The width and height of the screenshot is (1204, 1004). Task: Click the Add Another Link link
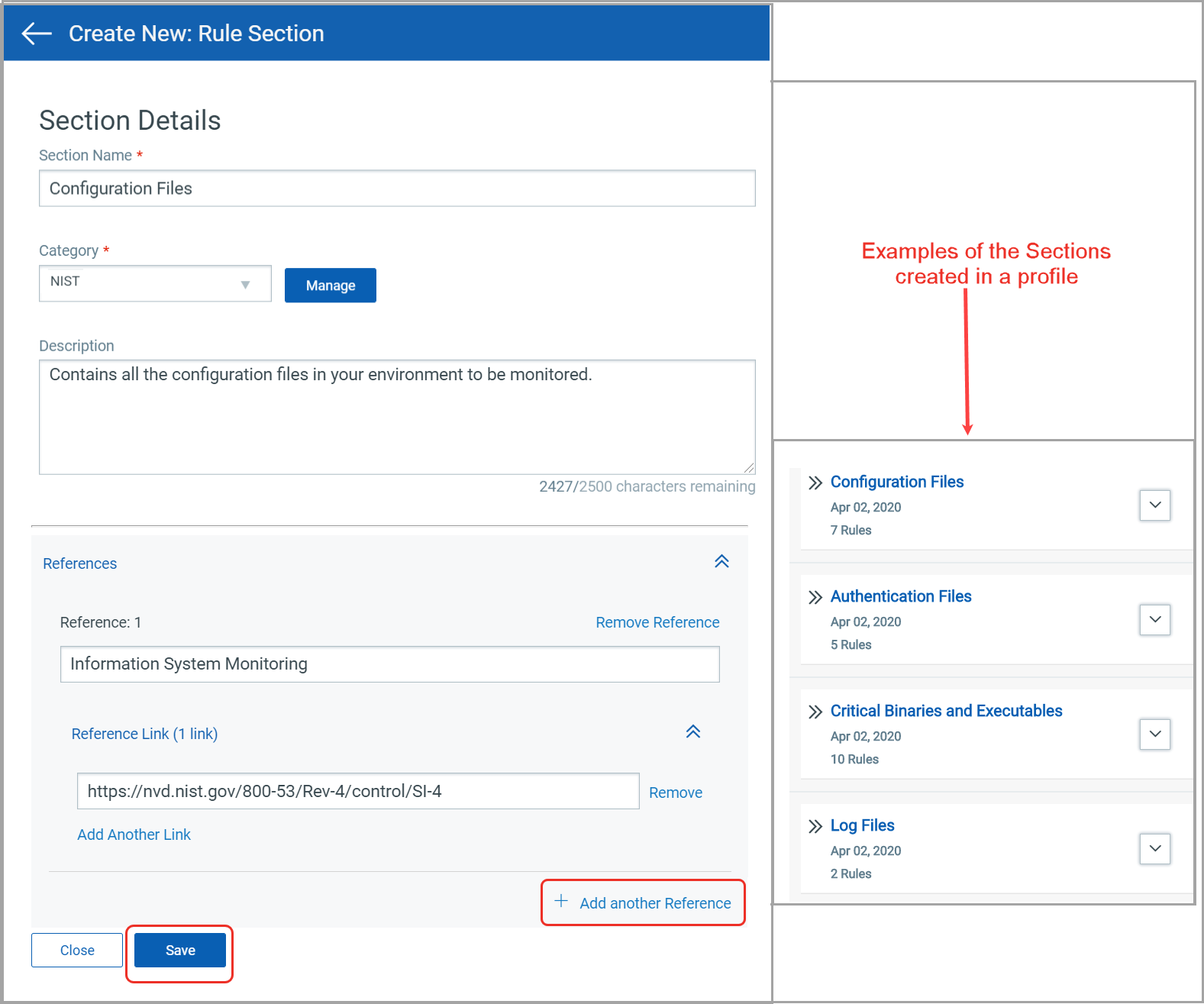pos(134,835)
